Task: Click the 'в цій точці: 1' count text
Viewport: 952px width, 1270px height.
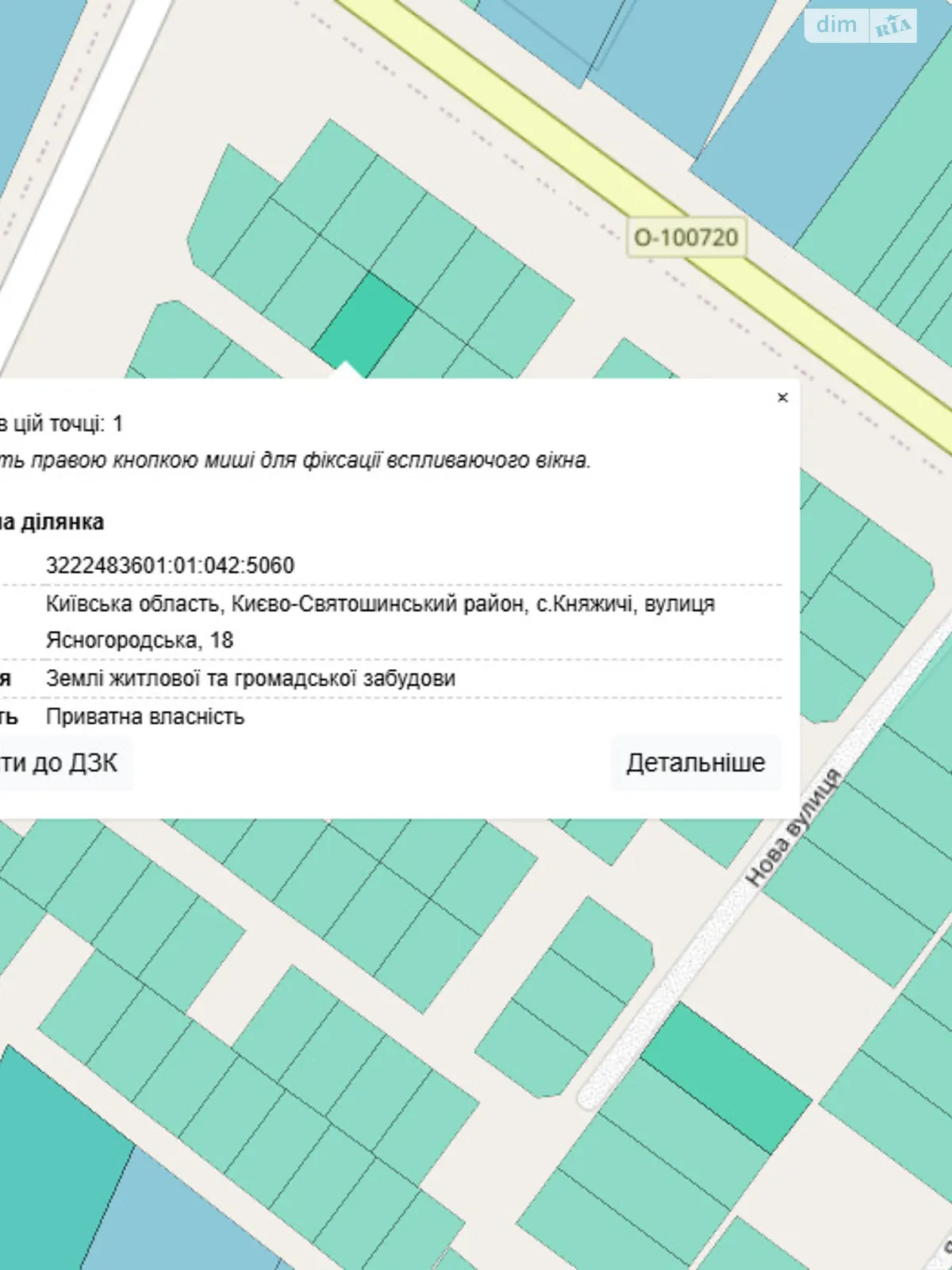Action: (x=62, y=424)
